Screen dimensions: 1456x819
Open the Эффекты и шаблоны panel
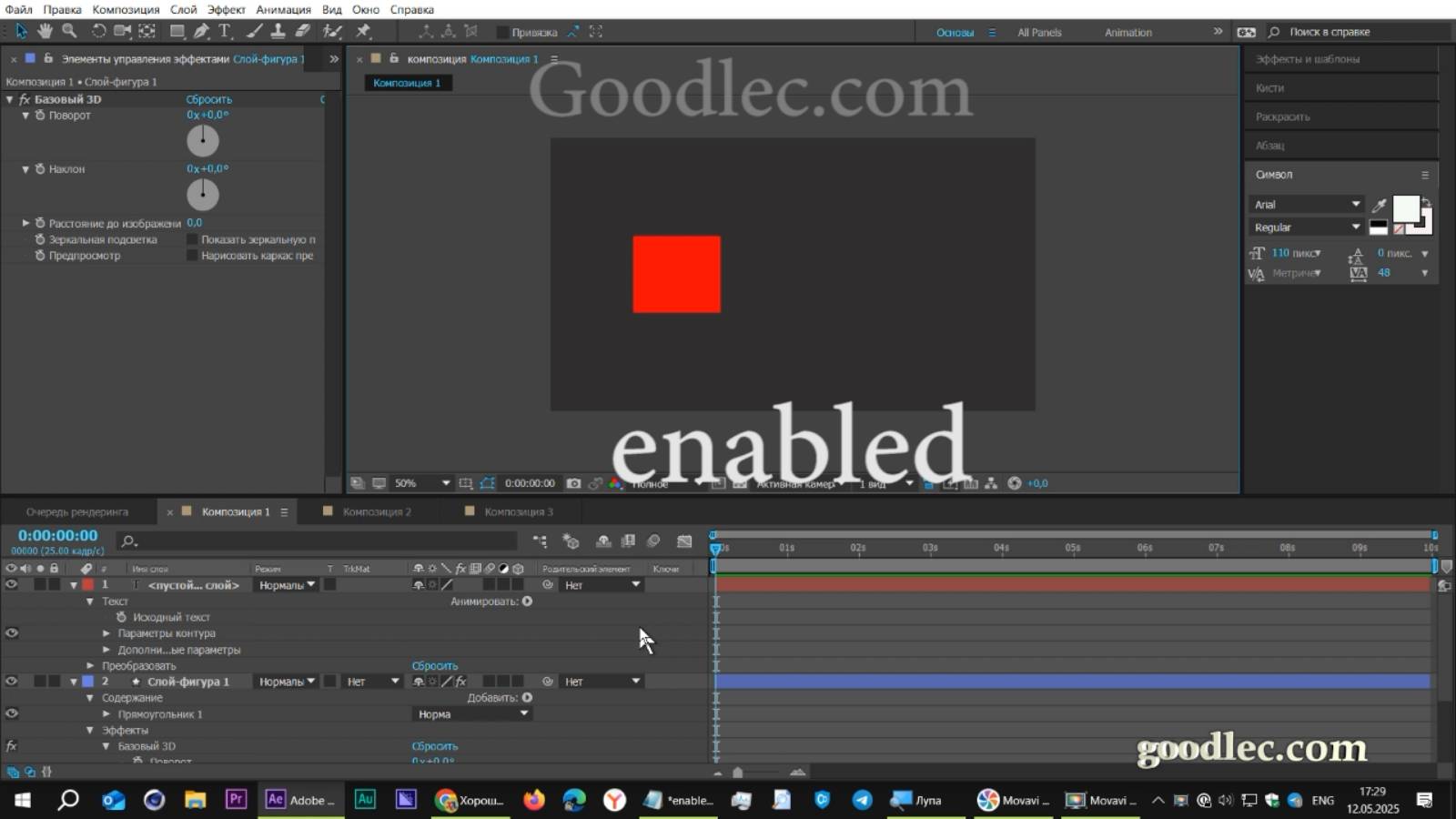coord(1308,58)
